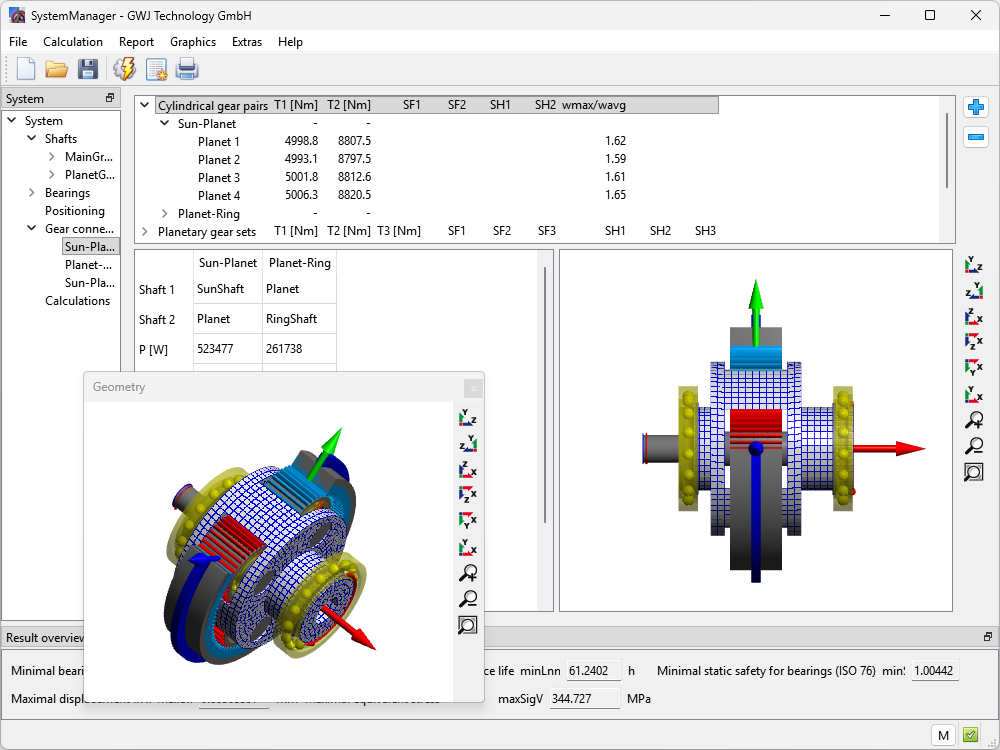Save using the floppy disk icon
The image size is (1000, 750).
(88, 69)
